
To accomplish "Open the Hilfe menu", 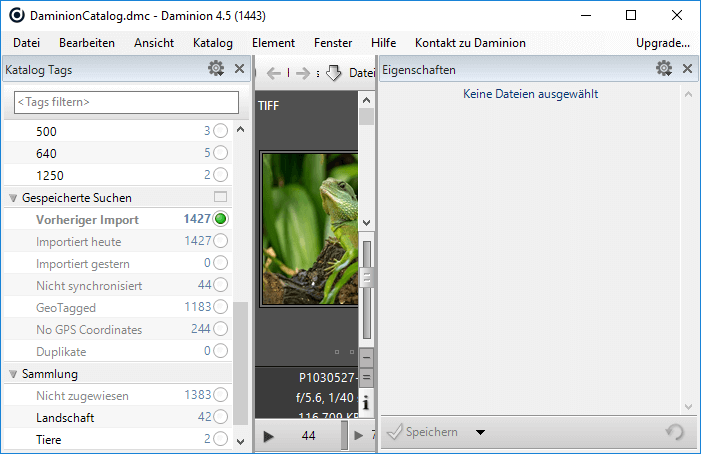I will point(384,43).
